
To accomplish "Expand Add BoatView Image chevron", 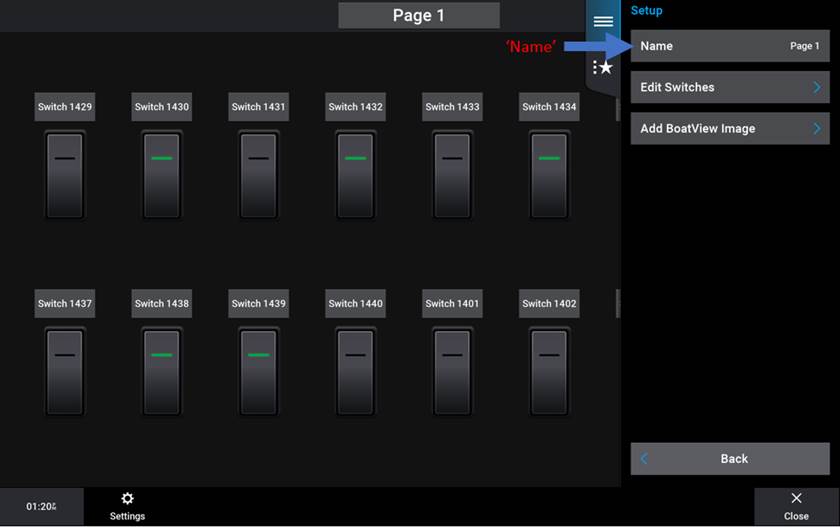I will pos(816,129).
